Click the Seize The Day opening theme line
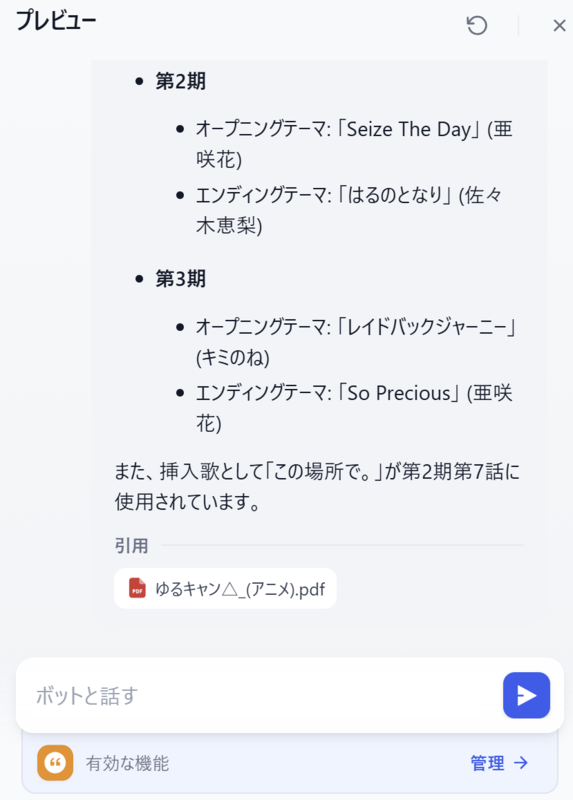Screen dimensions: 573x800 [x=354, y=144]
